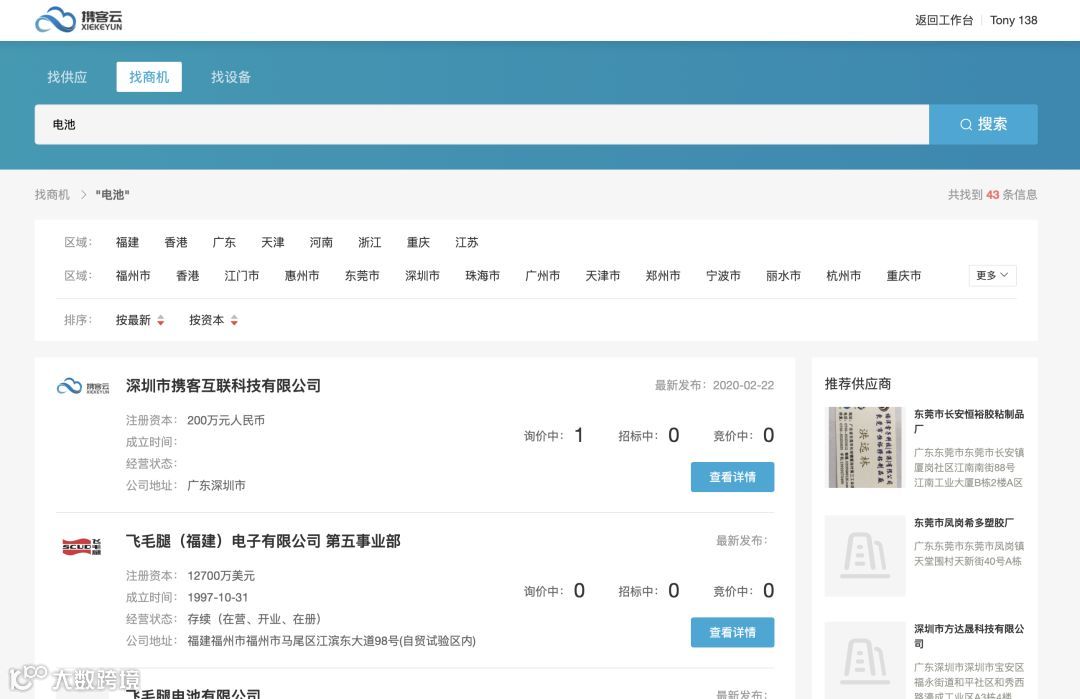Open 东莞市长安恒裕胶粘制品厂 supplier photo

[x=864, y=447]
